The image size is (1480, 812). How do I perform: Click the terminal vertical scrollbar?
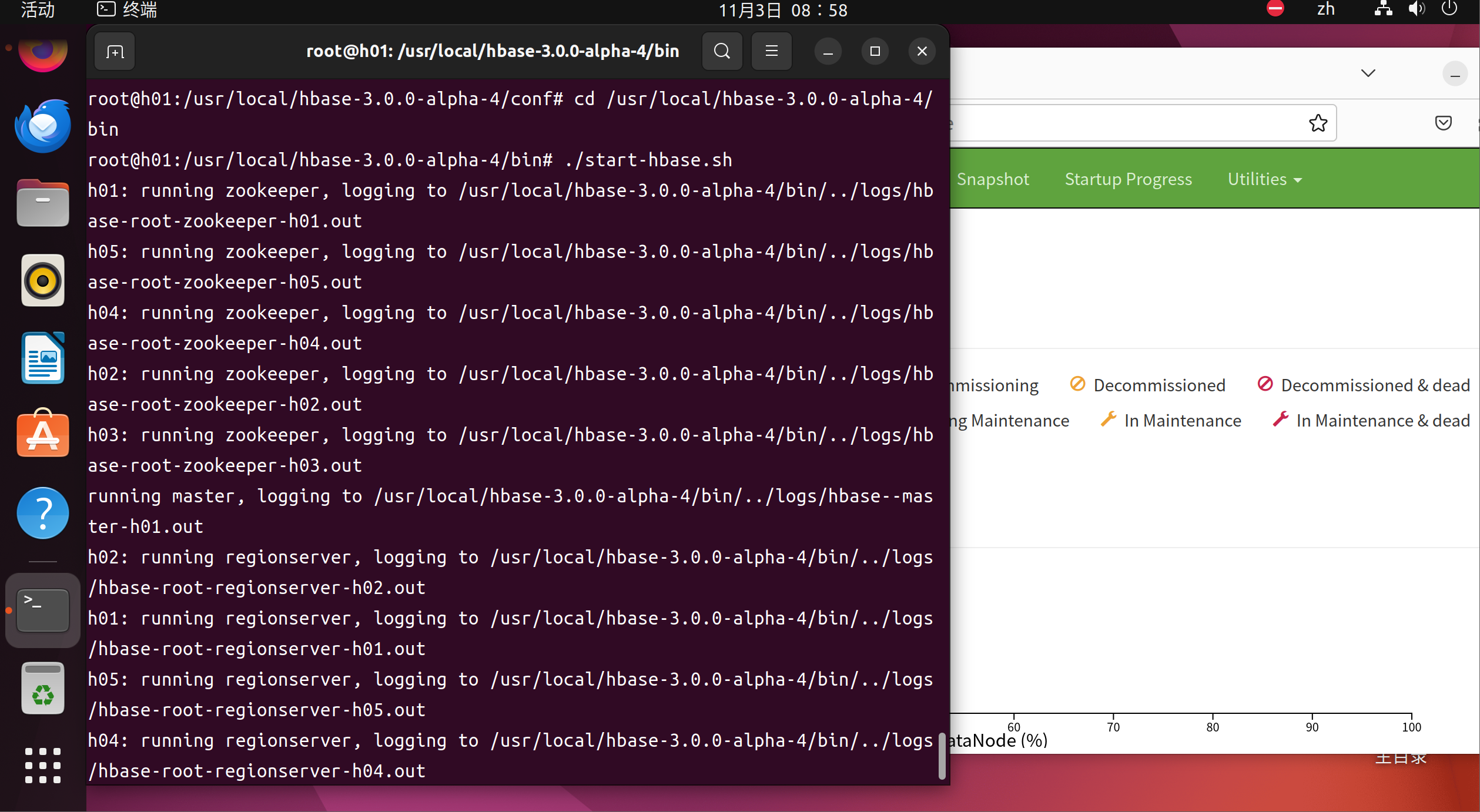(x=942, y=756)
